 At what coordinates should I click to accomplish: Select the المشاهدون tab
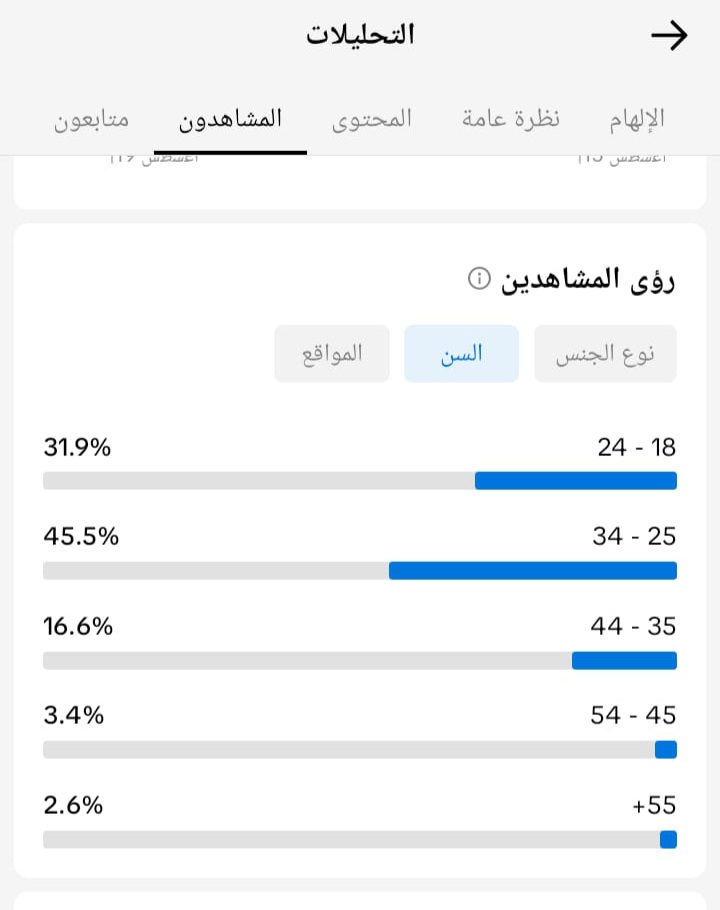pos(230,120)
